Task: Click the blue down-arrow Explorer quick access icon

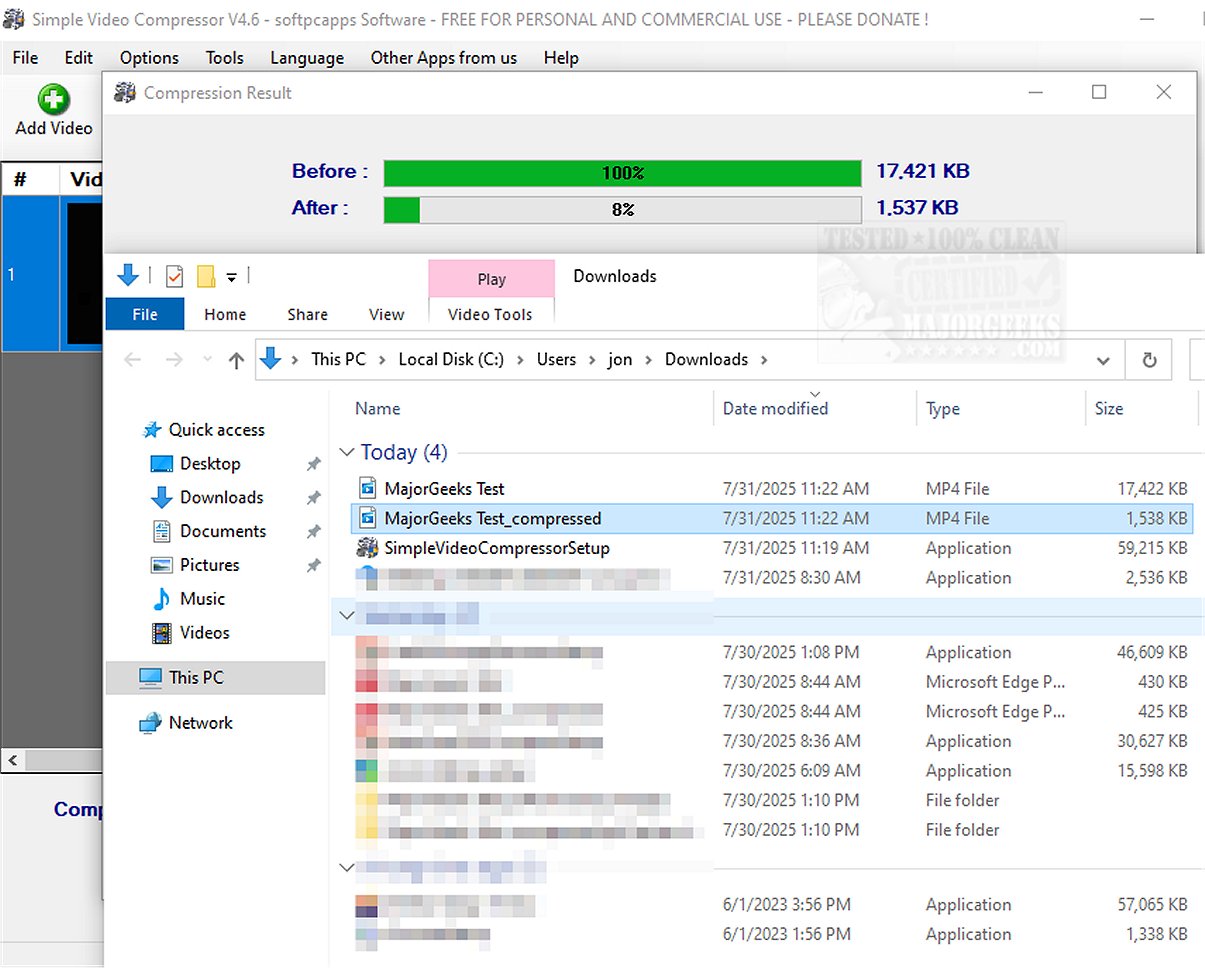Action: (128, 276)
